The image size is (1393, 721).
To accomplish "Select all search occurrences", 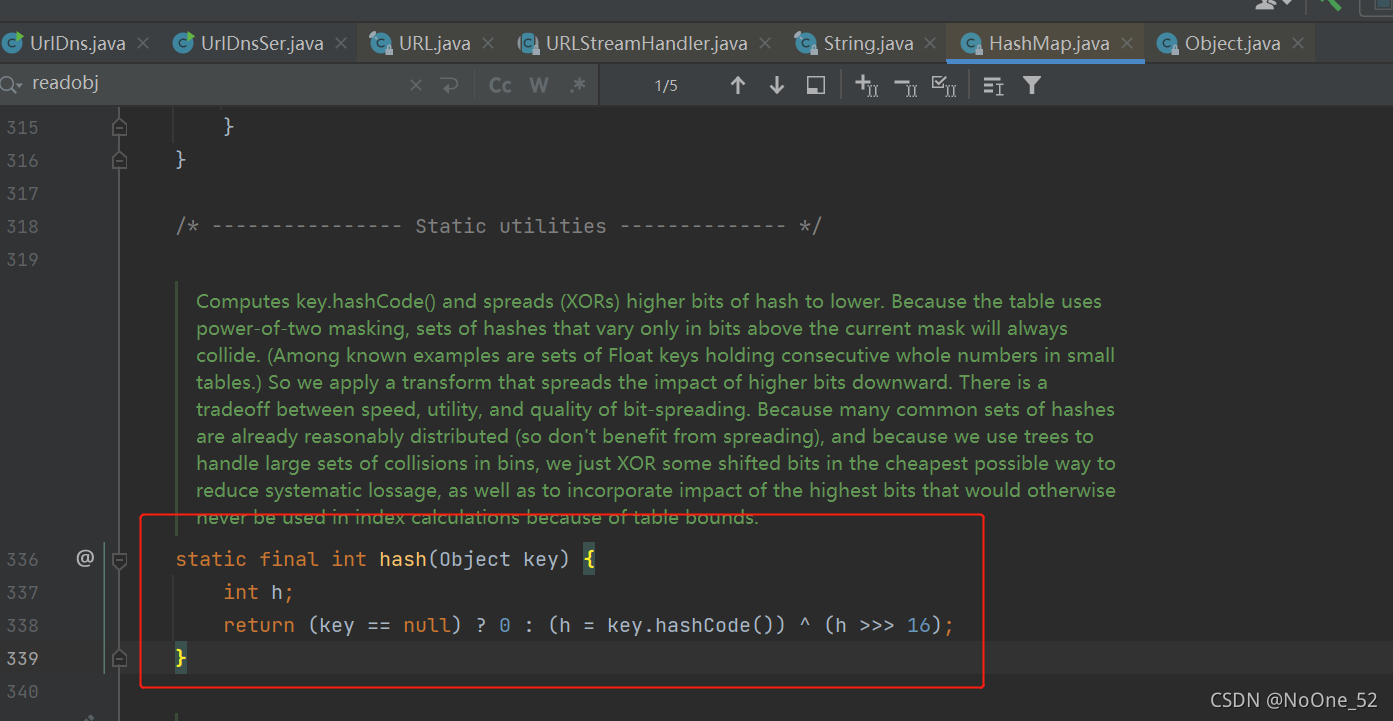I will pos(943,86).
